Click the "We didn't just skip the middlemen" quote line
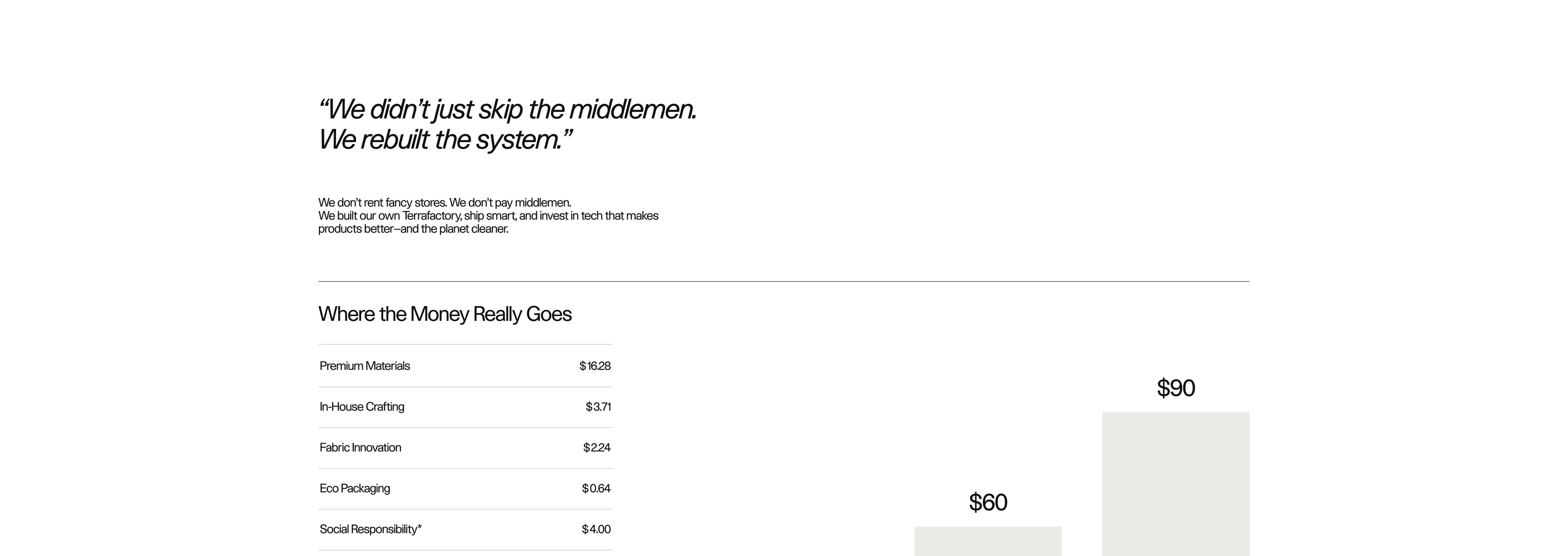This screenshot has width=1568, height=556. 507,110
